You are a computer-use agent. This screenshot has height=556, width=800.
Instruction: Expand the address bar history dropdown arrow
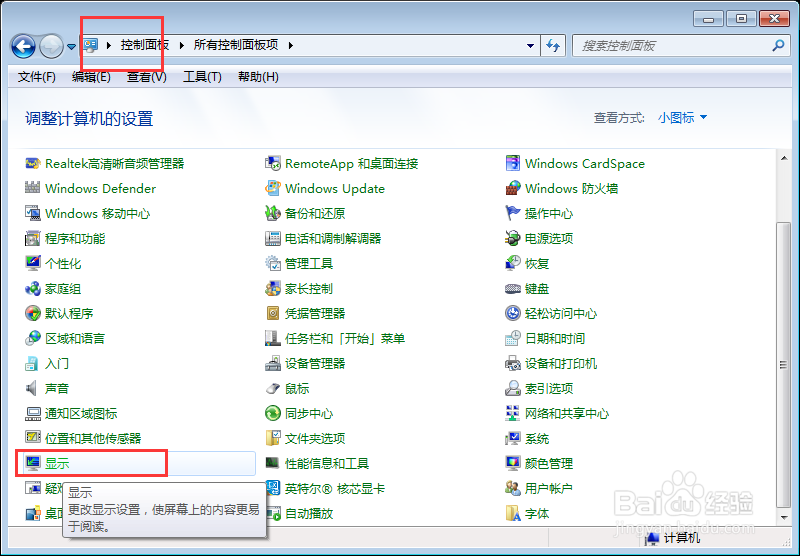tap(531, 45)
